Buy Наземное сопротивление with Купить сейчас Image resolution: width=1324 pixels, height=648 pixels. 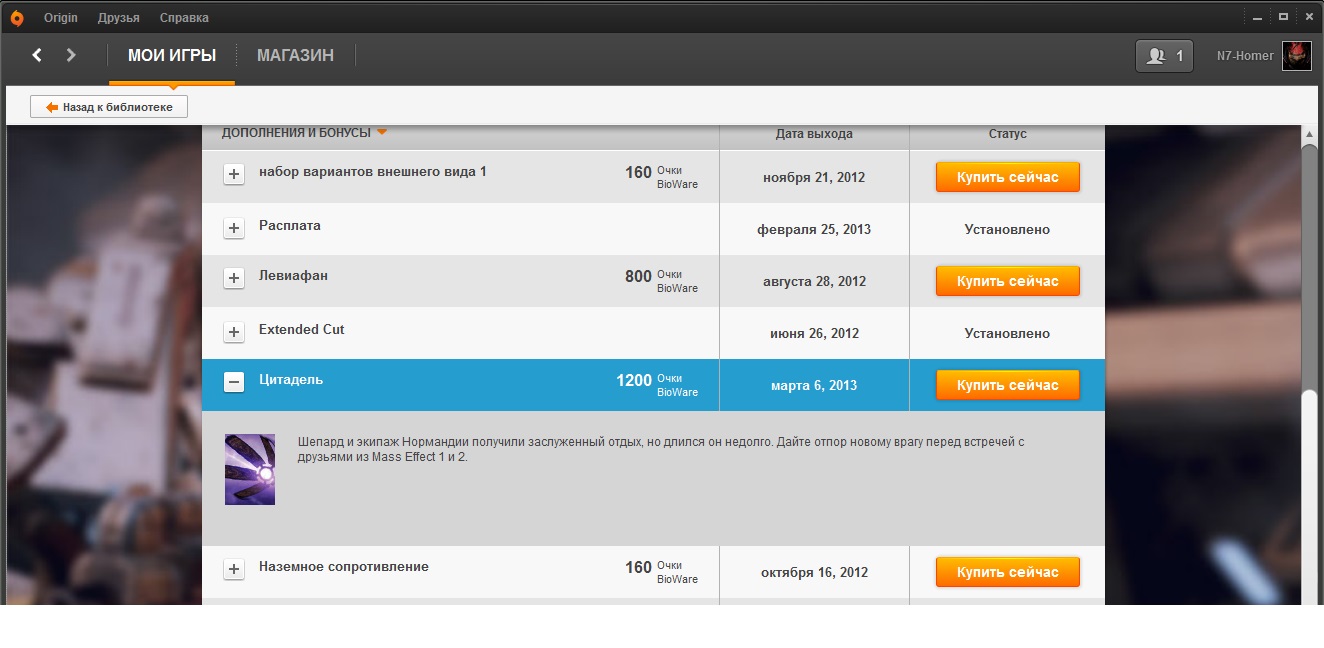(1007, 572)
